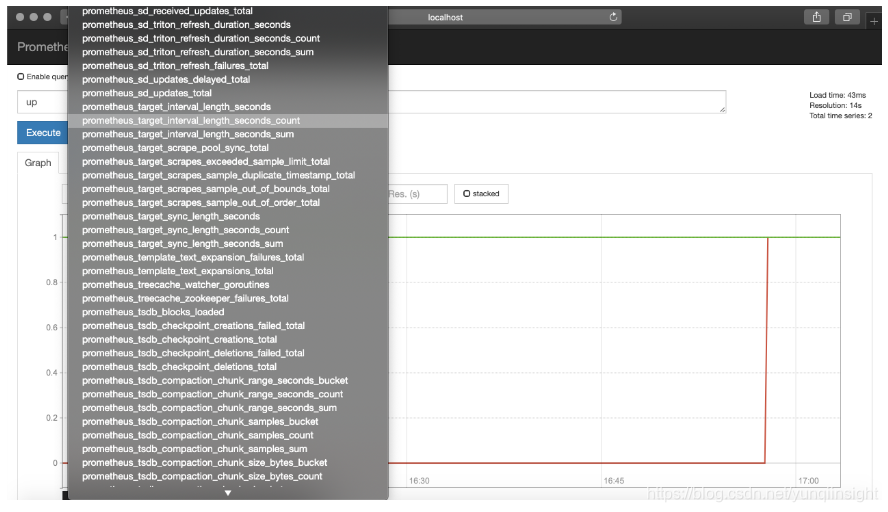Click the Prometheus brand link
This screenshot has height=512, width=888.
(x=42, y=47)
